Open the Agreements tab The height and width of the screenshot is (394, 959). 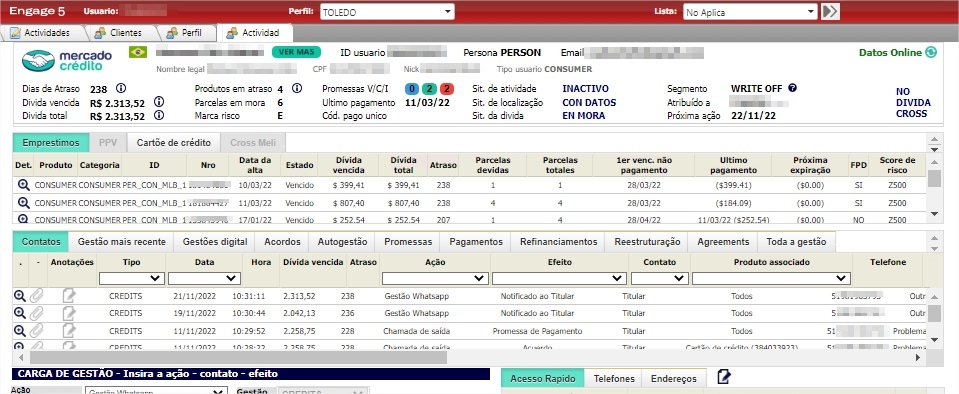(723, 242)
